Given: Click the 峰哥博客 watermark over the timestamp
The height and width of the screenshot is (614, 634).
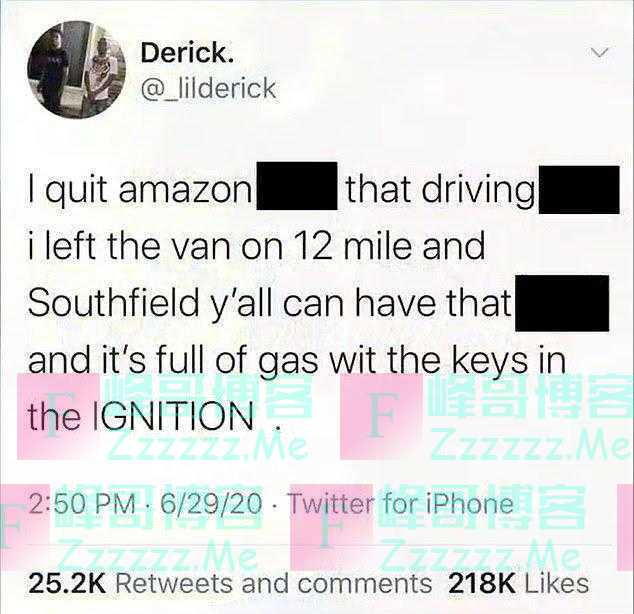Looking at the screenshot, I should [160, 507].
